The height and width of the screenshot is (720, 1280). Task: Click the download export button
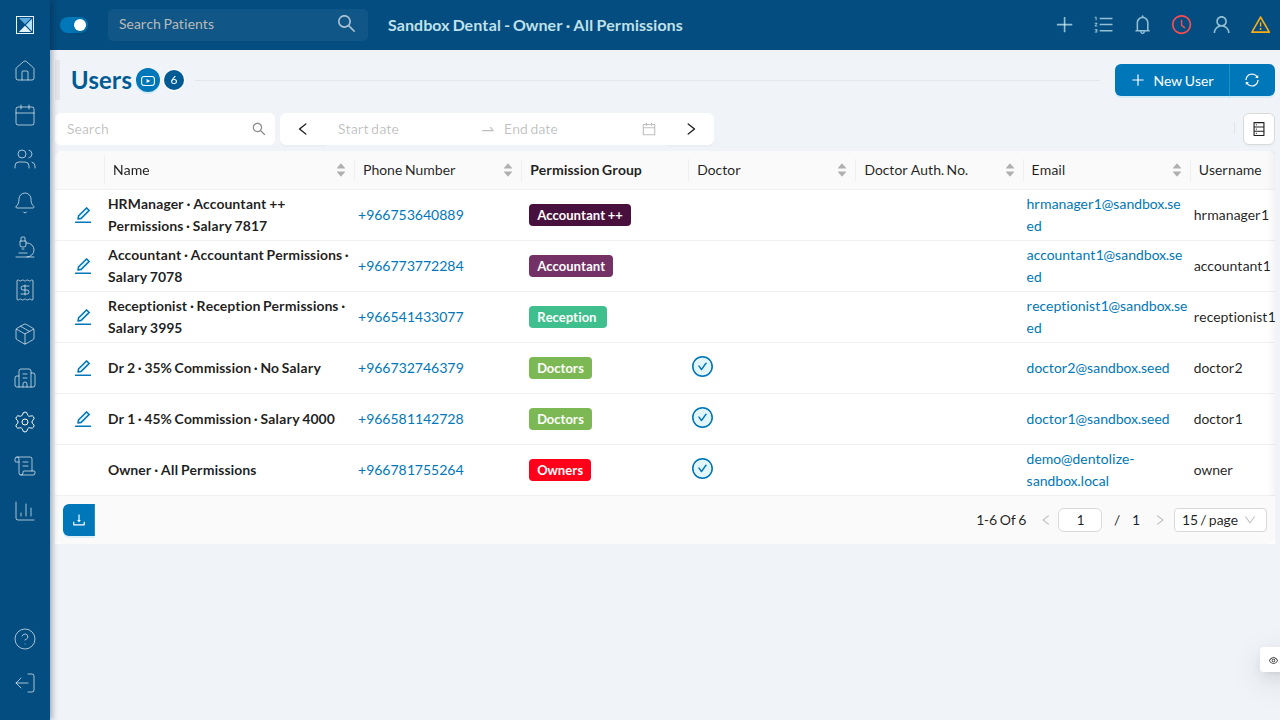point(79,520)
